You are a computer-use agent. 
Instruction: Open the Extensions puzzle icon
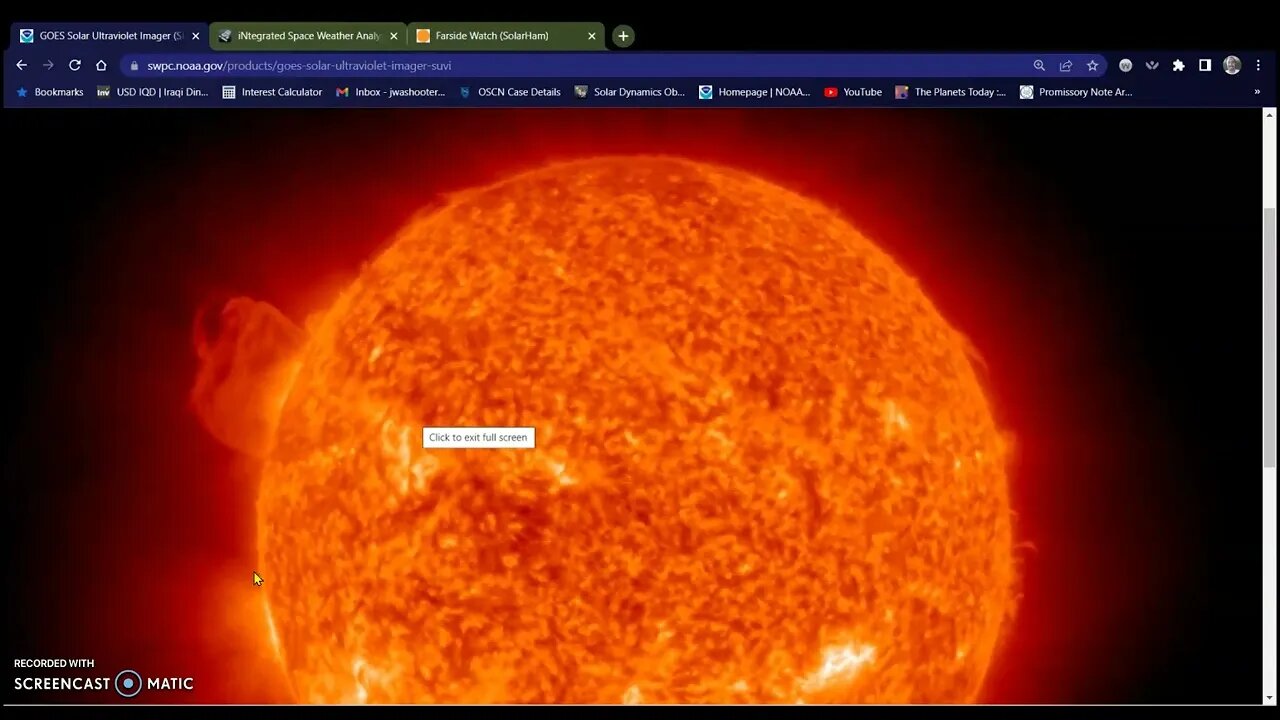(x=1179, y=65)
